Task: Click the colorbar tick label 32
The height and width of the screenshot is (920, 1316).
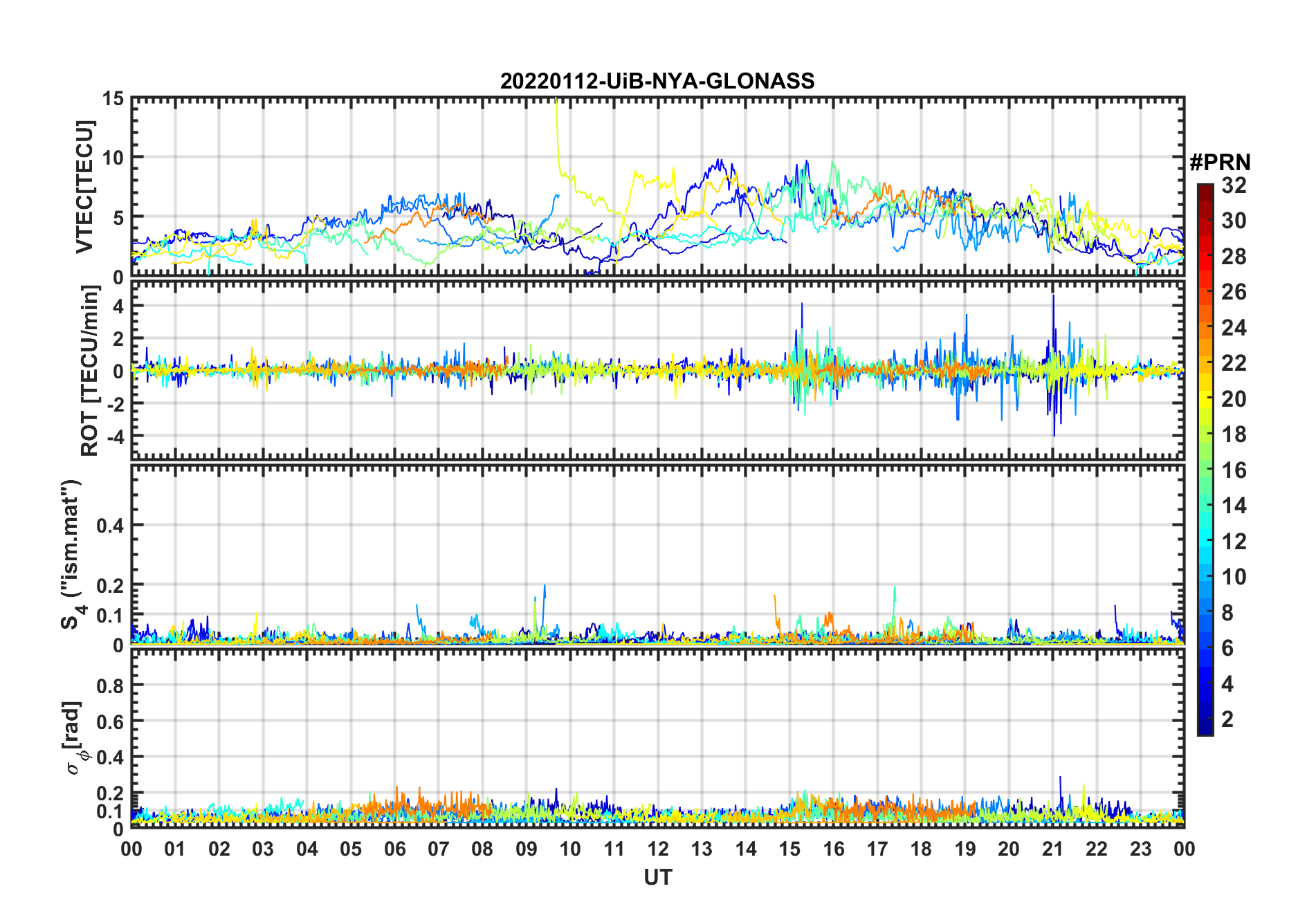Action: click(1234, 185)
